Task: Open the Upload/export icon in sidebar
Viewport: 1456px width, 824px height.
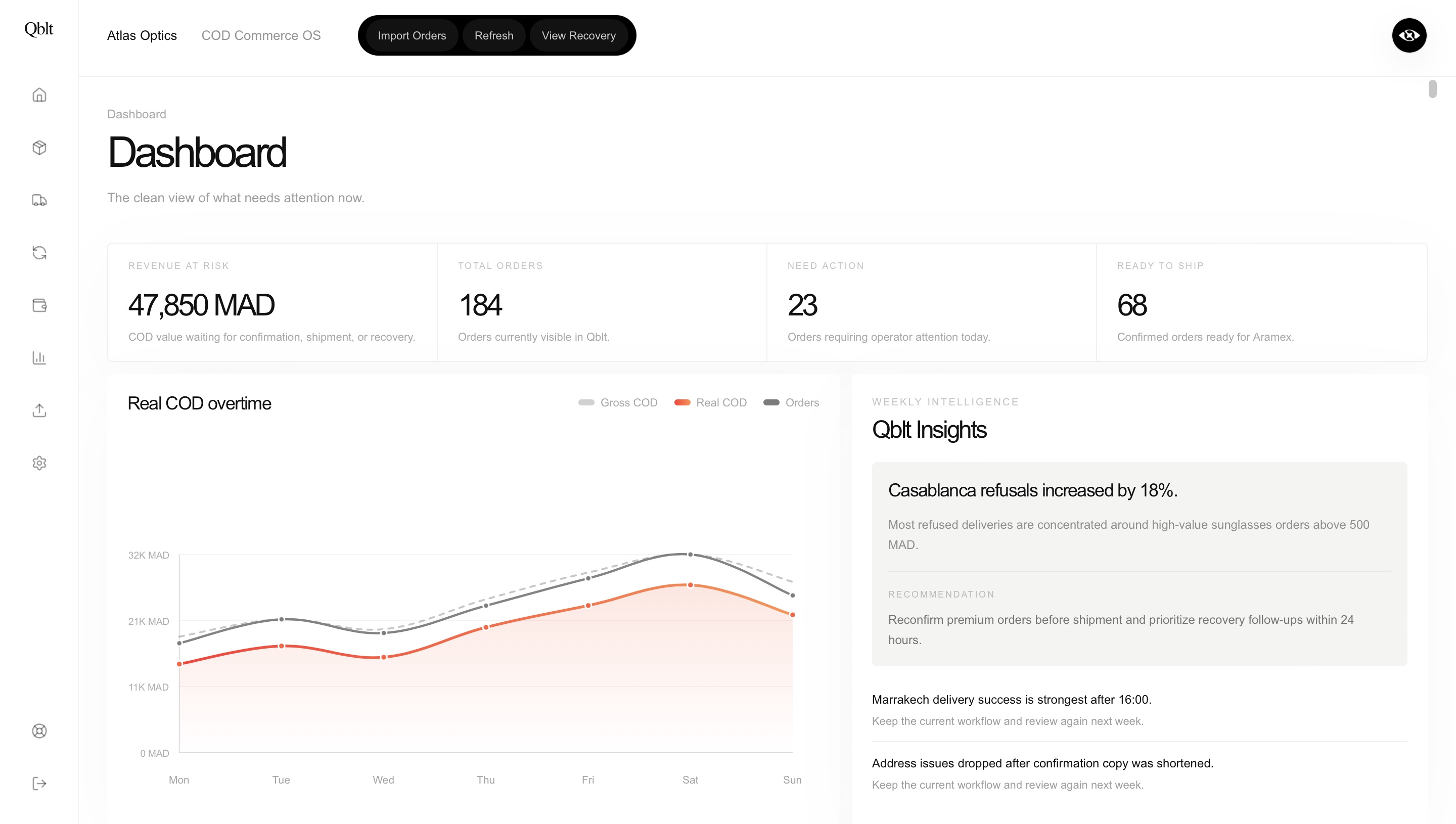Action: click(39, 410)
